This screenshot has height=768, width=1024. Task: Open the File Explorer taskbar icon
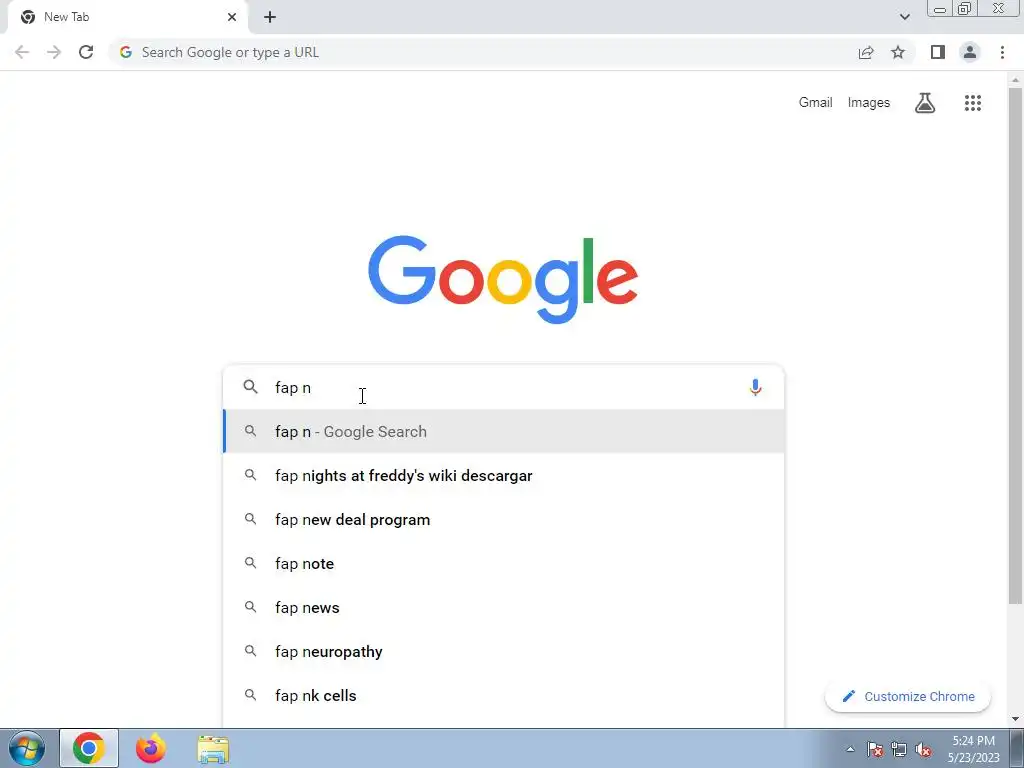point(213,749)
